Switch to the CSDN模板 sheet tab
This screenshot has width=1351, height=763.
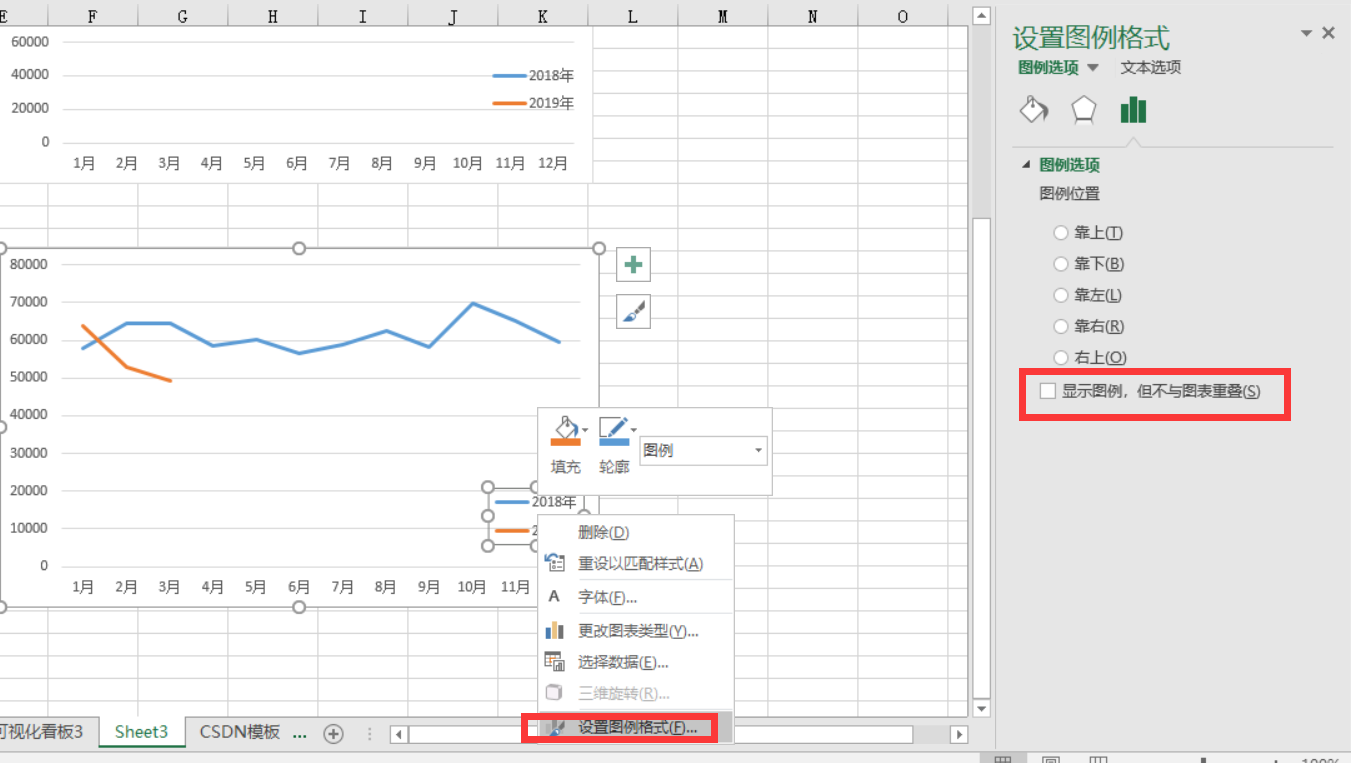tap(239, 732)
